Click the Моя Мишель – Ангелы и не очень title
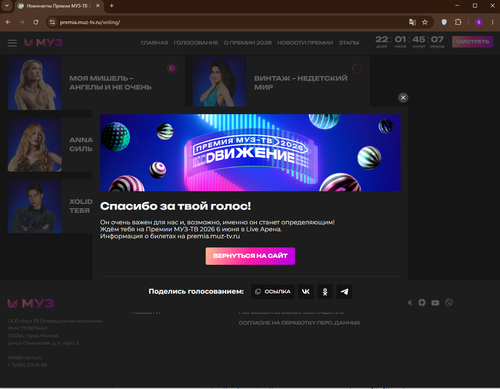Image resolution: width=500 pixels, height=389 pixels. (110, 83)
